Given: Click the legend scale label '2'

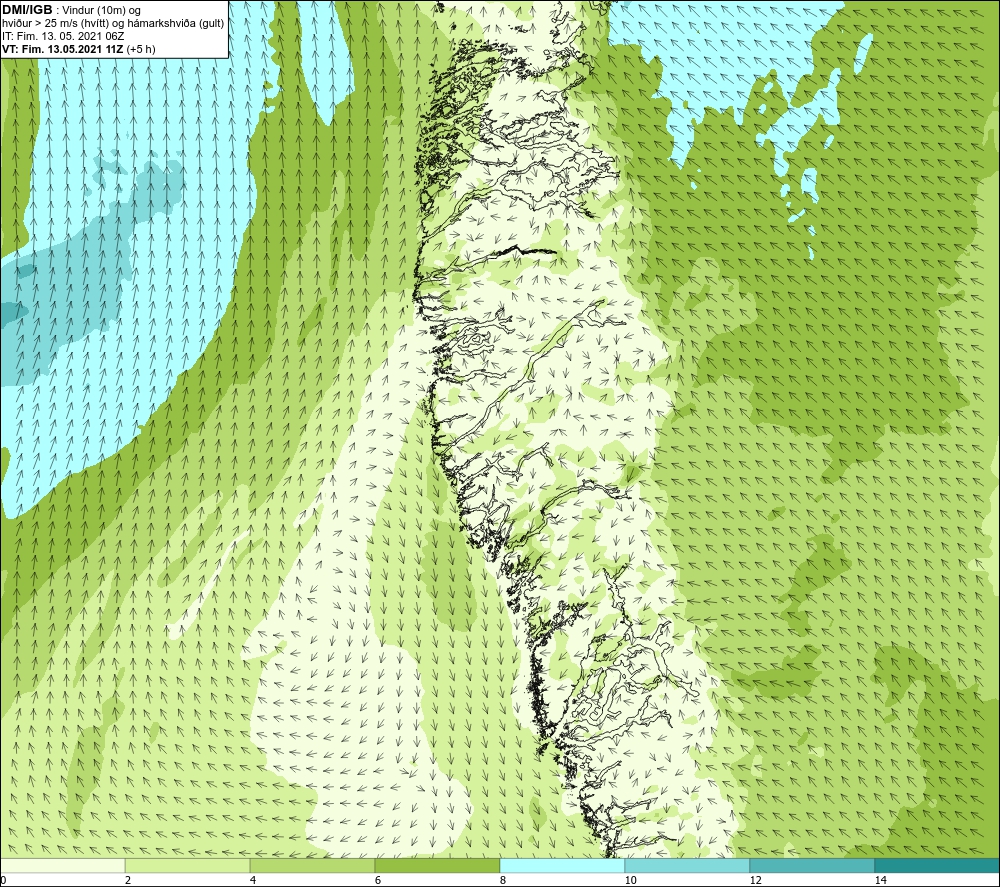Looking at the screenshot, I should coord(128,881).
